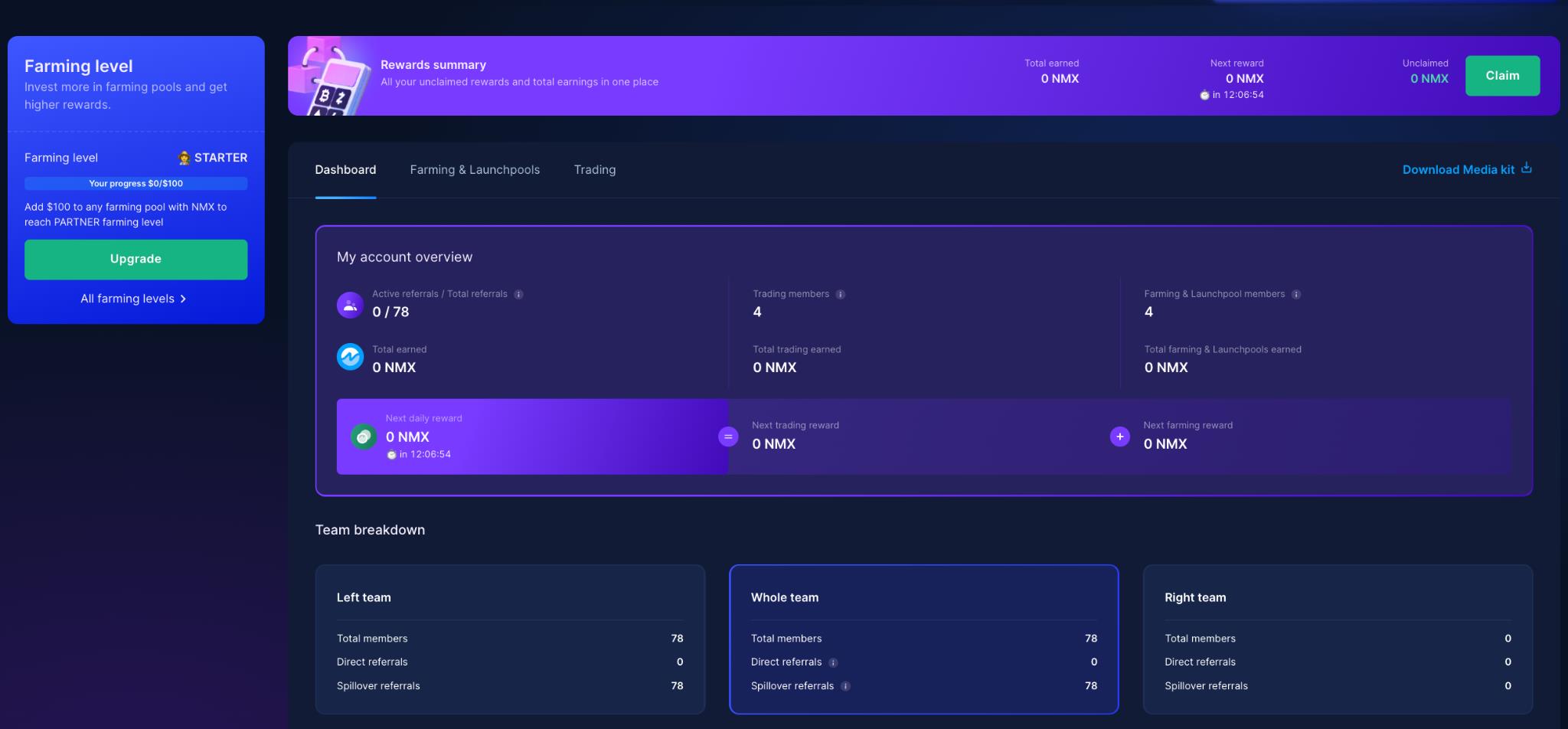Screen dimensions: 1568x729
Task: Click the My account overview heading
Action: (x=404, y=257)
